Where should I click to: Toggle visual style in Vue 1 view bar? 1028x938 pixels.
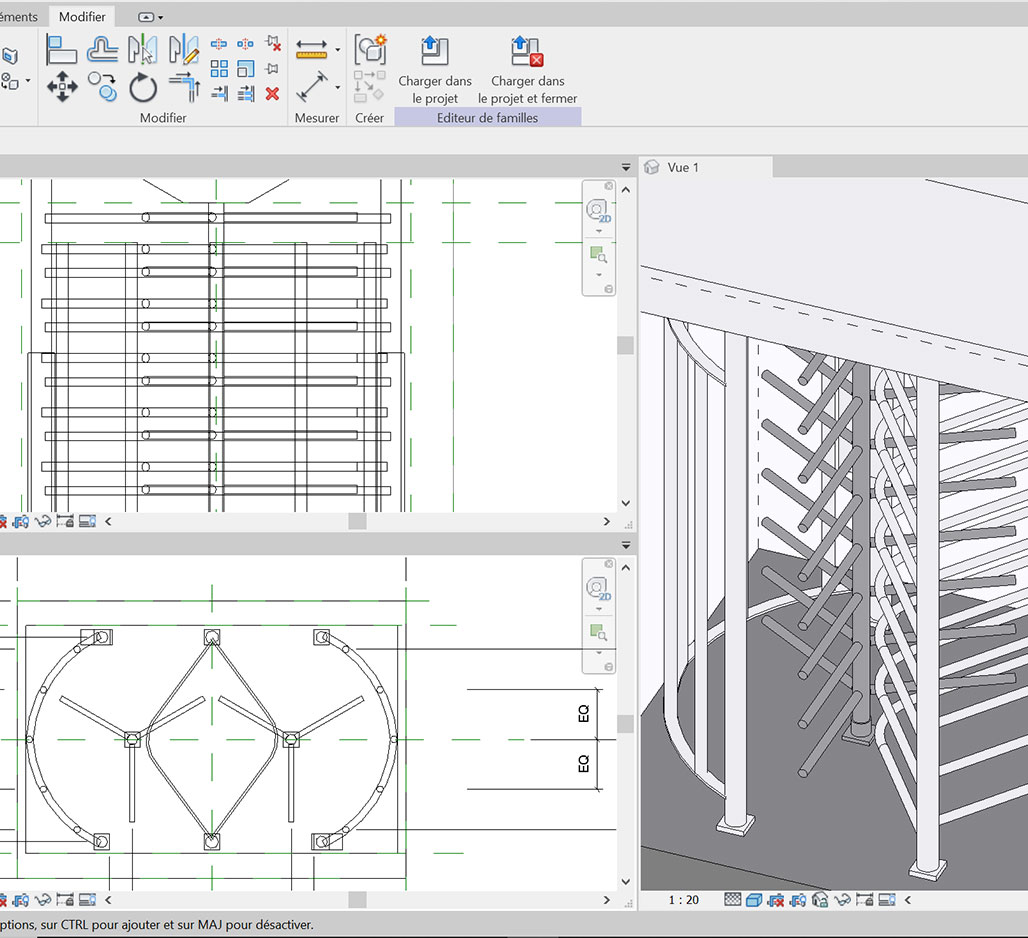click(754, 900)
